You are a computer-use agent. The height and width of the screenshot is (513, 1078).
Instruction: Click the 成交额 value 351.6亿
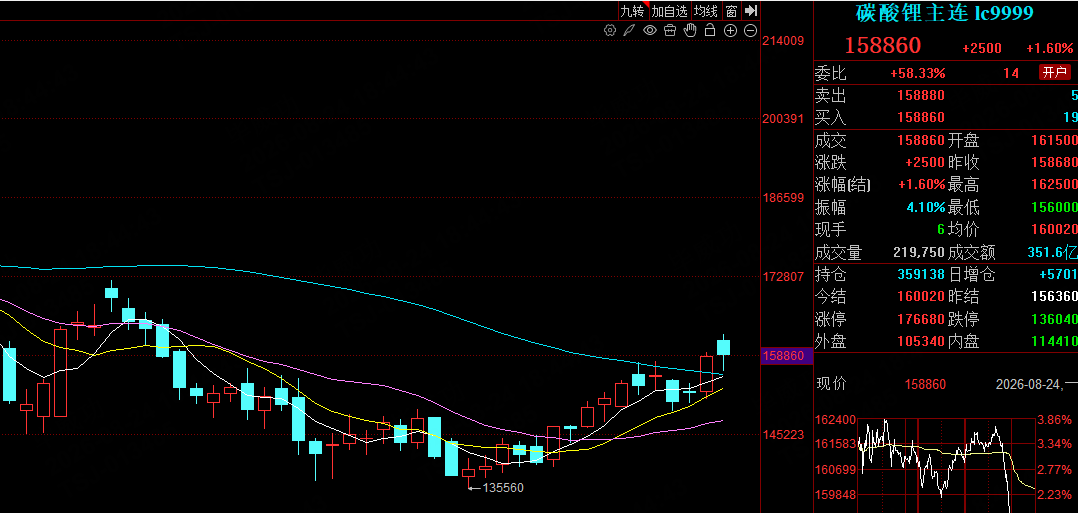point(1052,252)
